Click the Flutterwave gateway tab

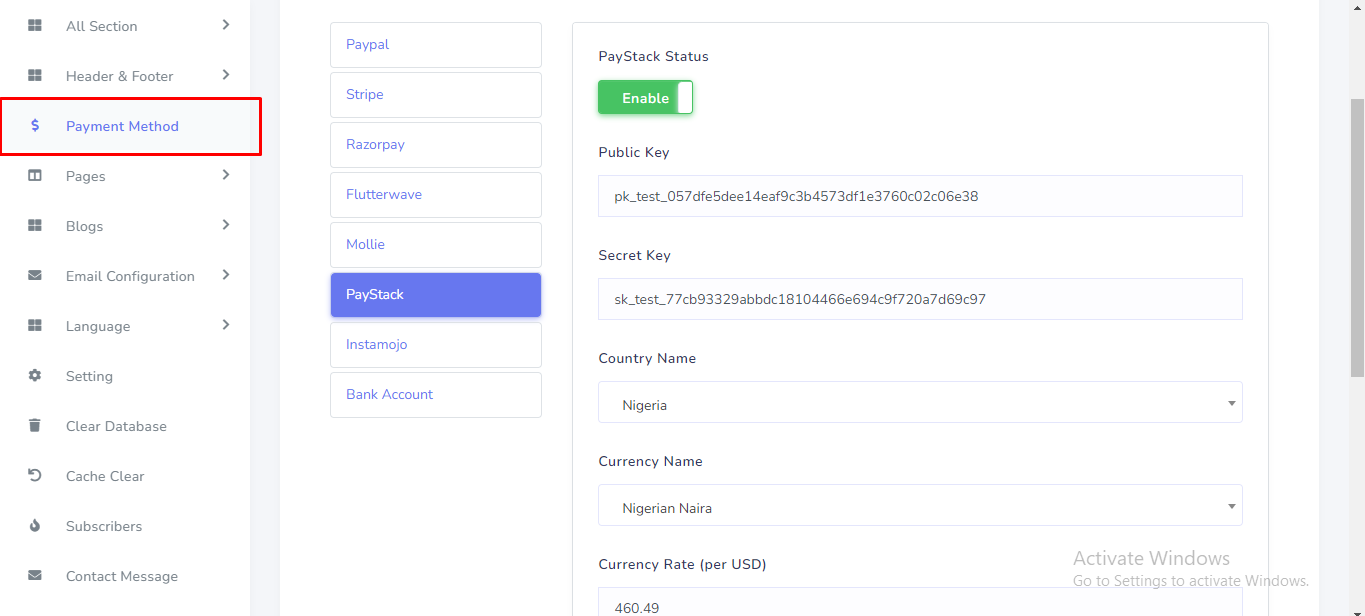point(436,195)
